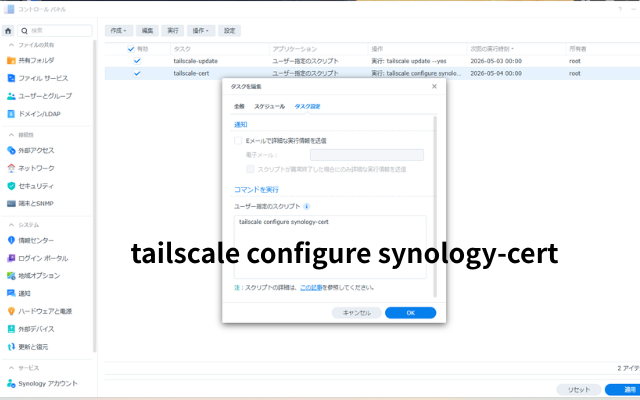Click the キャンセル (Cancel) button
This screenshot has height=400, width=640.
pyautogui.click(x=357, y=313)
